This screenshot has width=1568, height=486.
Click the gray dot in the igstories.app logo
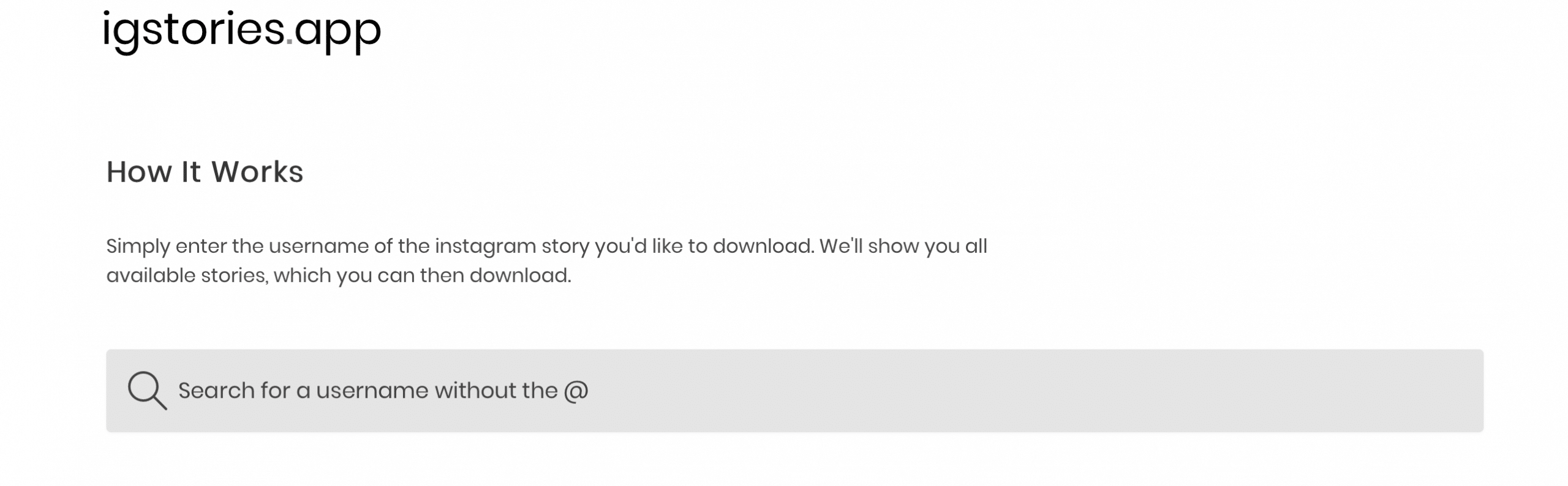click(x=289, y=42)
